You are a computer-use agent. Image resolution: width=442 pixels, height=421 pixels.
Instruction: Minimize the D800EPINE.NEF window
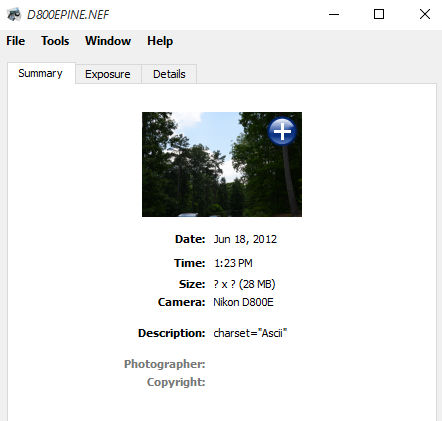click(334, 14)
